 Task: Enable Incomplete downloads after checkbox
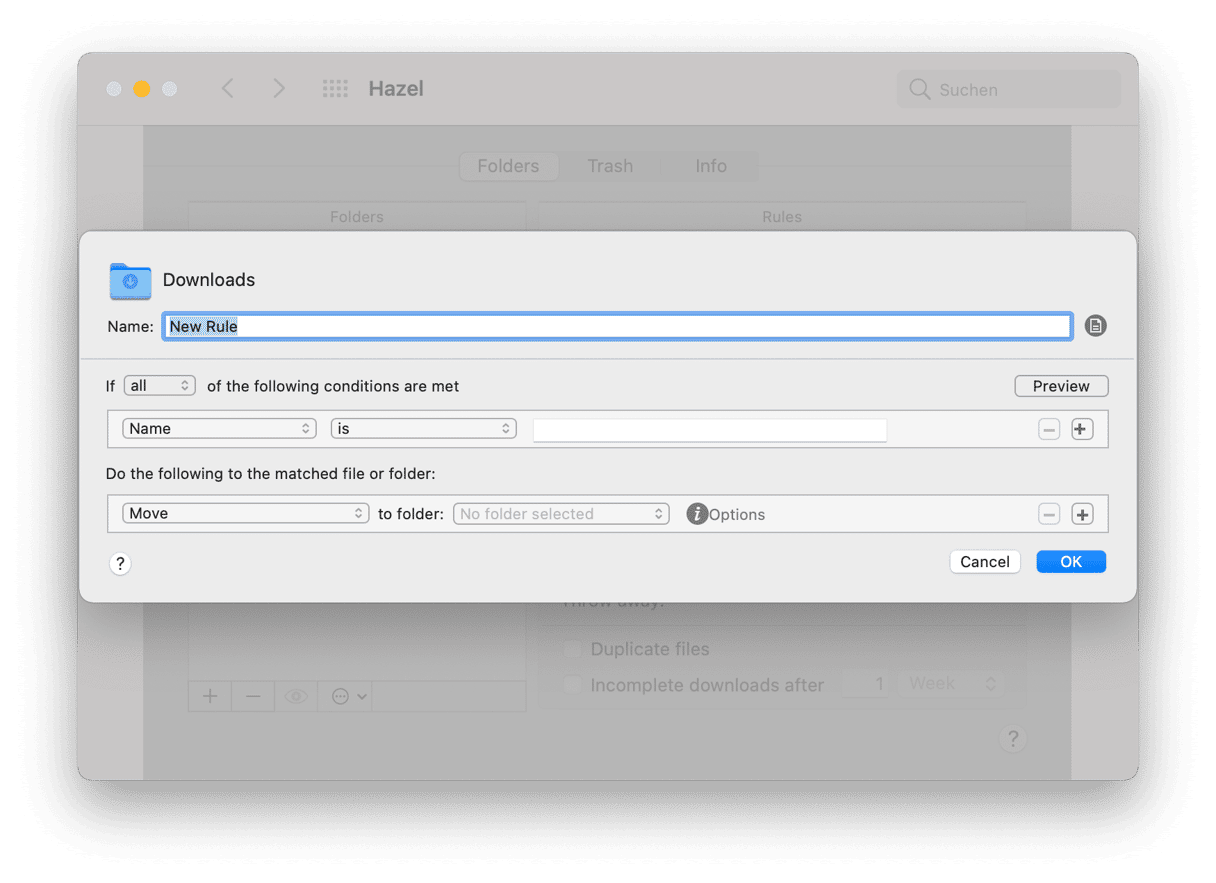[x=572, y=686]
